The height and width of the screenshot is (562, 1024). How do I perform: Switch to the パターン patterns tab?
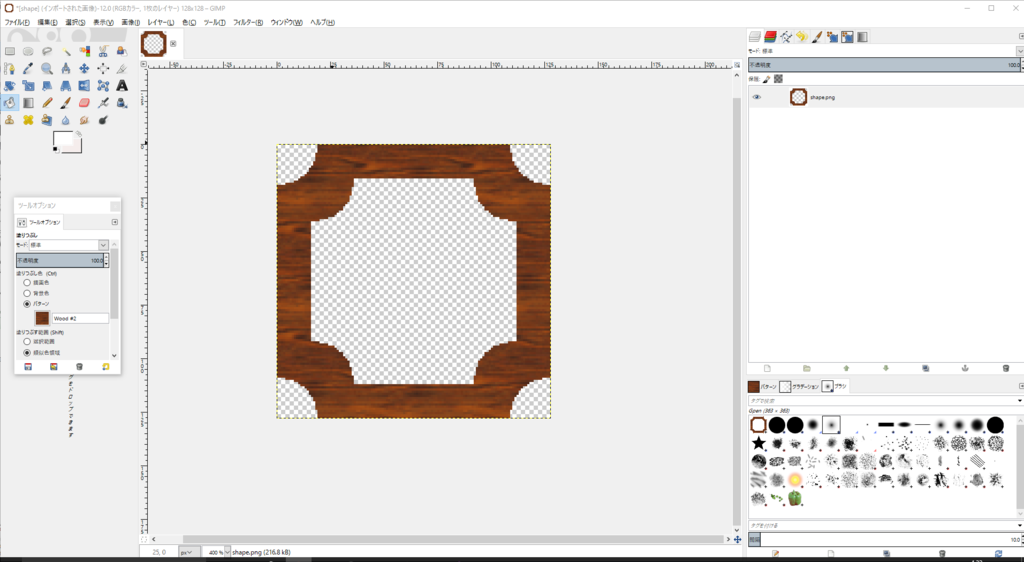(763, 386)
